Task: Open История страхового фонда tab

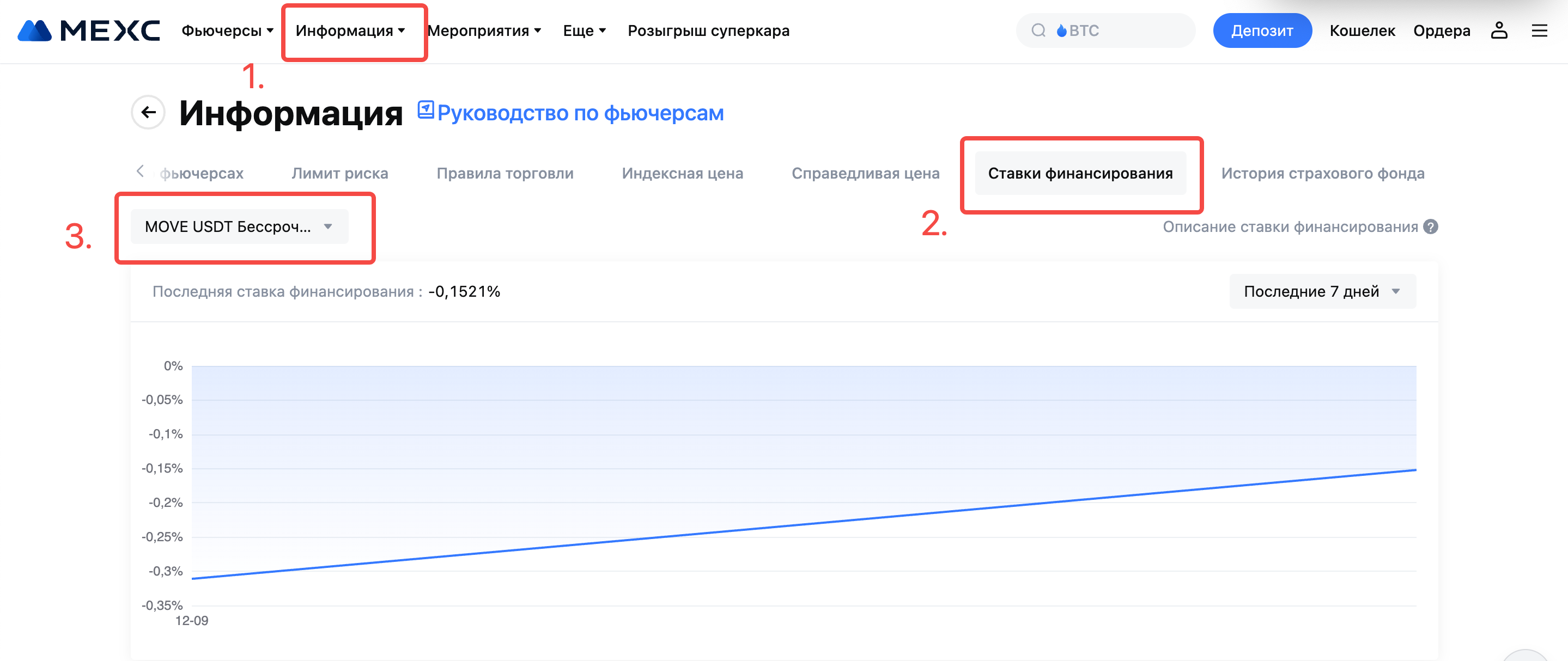Action: point(1322,173)
